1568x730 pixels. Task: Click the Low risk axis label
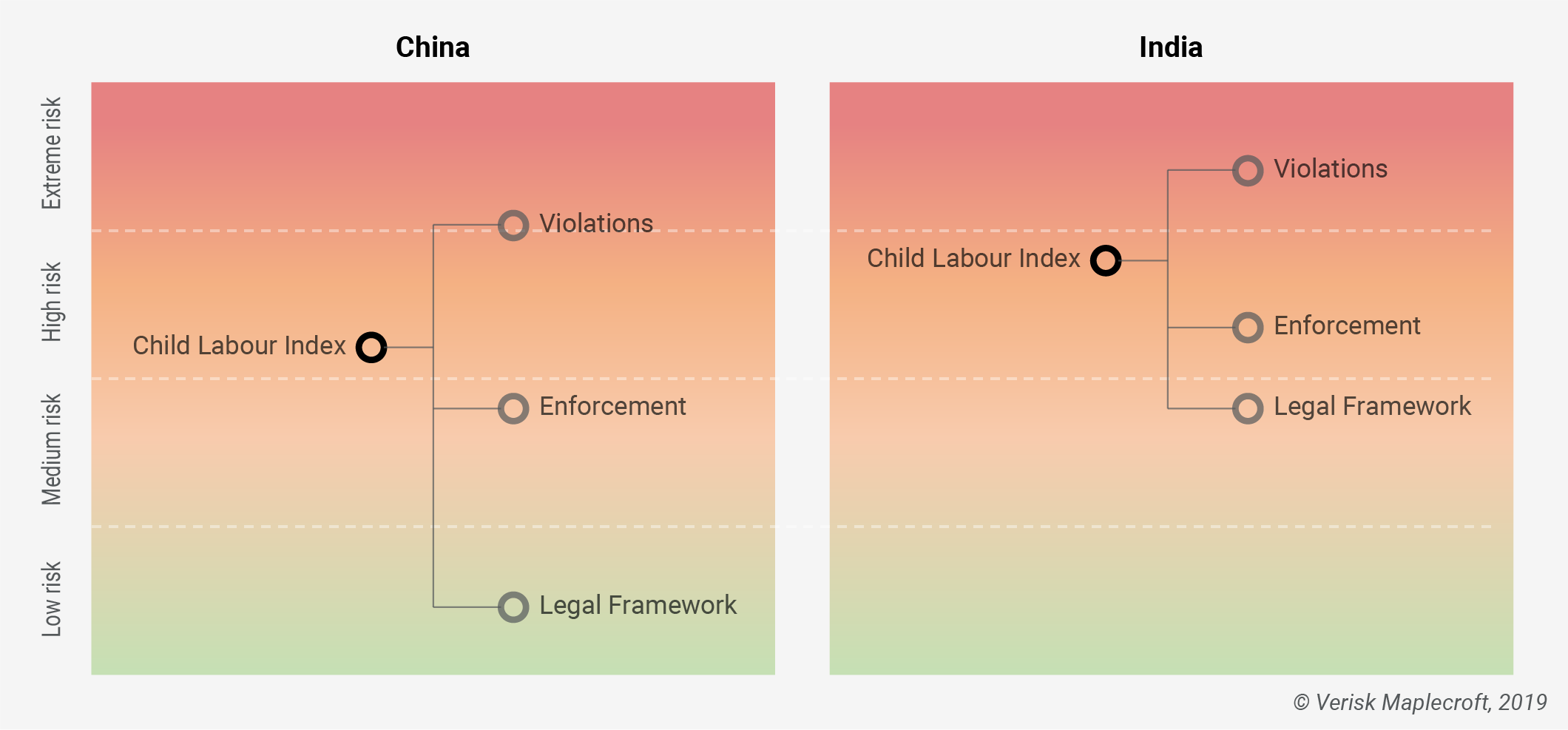pos(51,599)
